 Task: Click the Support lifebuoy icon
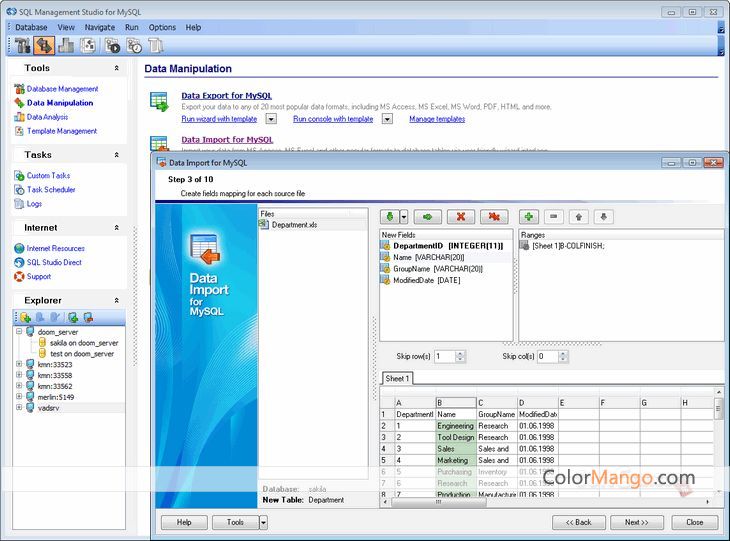point(19,277)
